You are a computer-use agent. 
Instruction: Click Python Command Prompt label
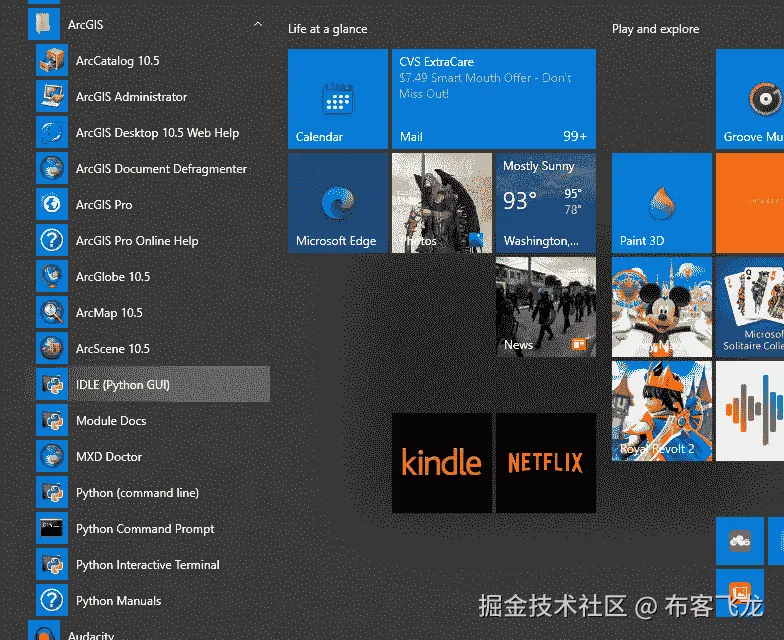click(145, 529)
